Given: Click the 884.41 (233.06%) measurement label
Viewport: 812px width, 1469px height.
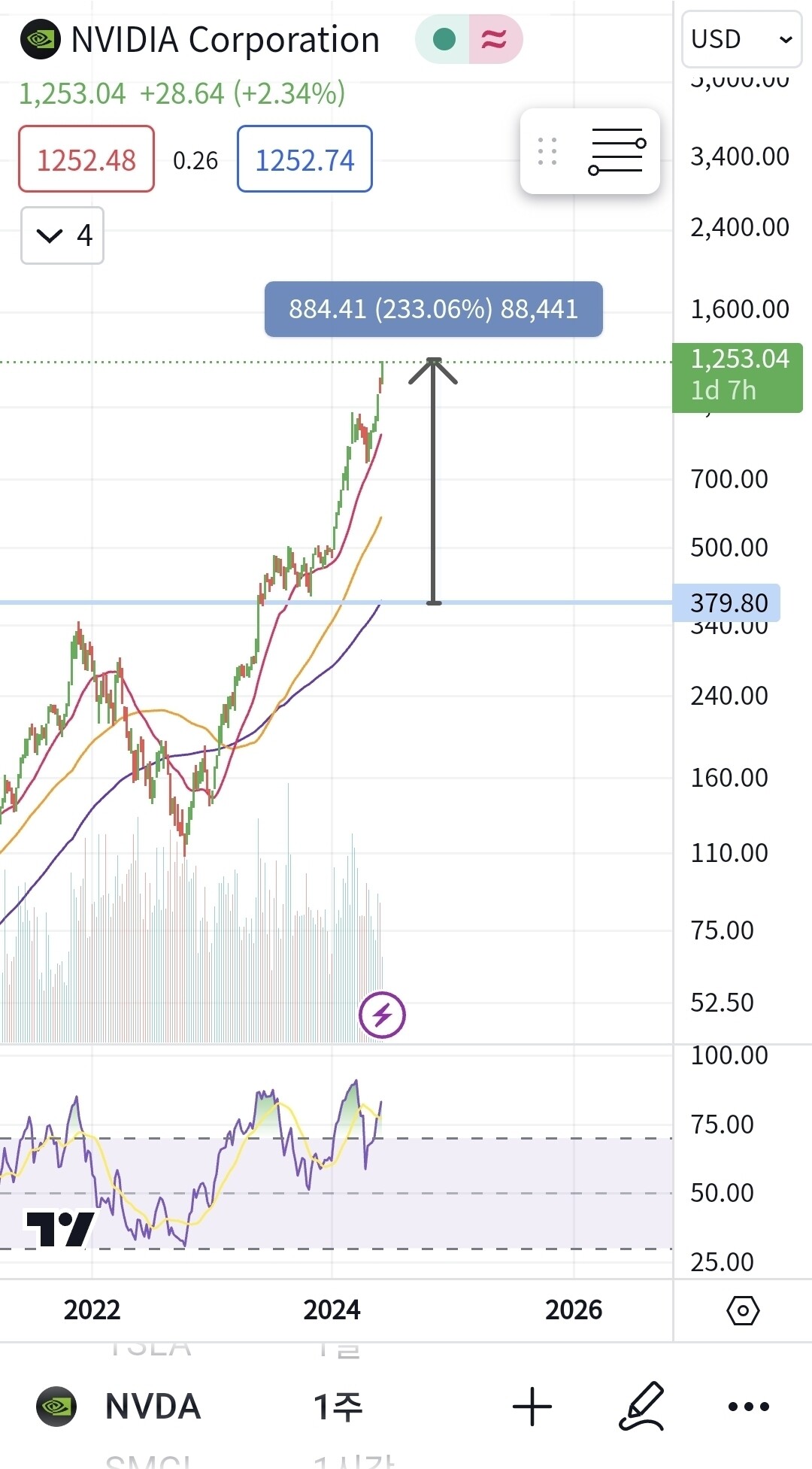Looking at the screenshot, I should 433,309.
